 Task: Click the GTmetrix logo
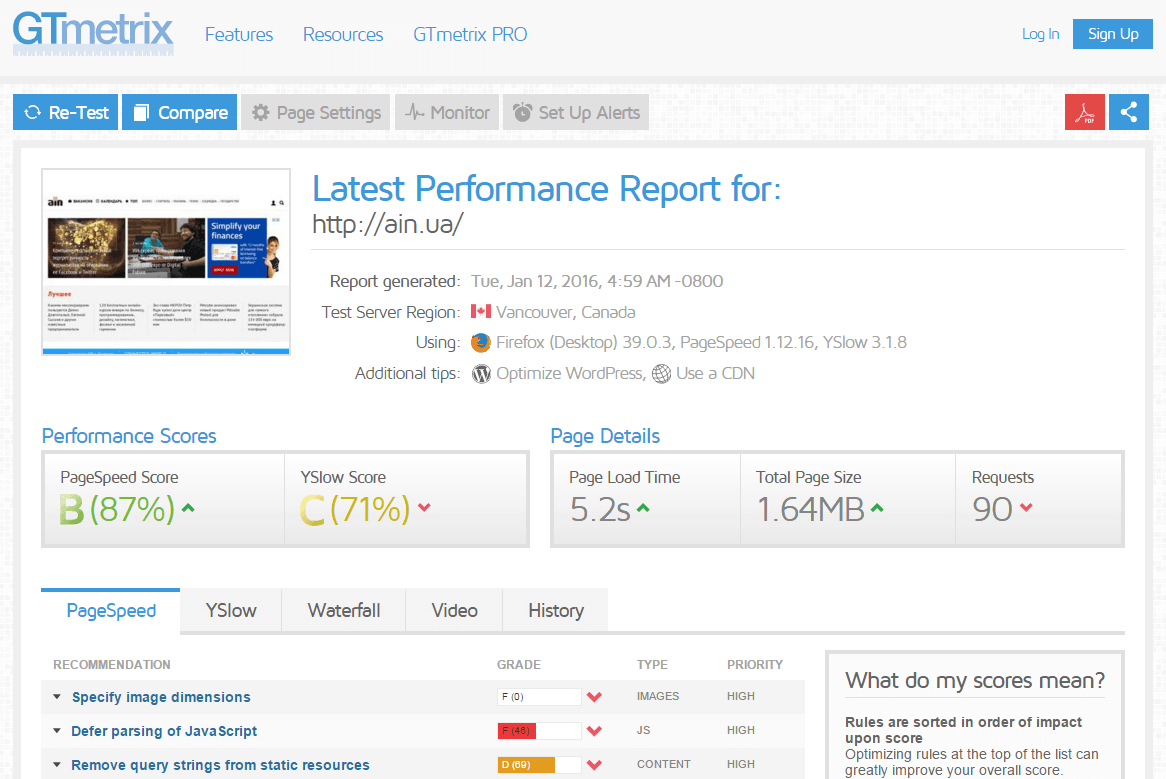click(93, 33)
